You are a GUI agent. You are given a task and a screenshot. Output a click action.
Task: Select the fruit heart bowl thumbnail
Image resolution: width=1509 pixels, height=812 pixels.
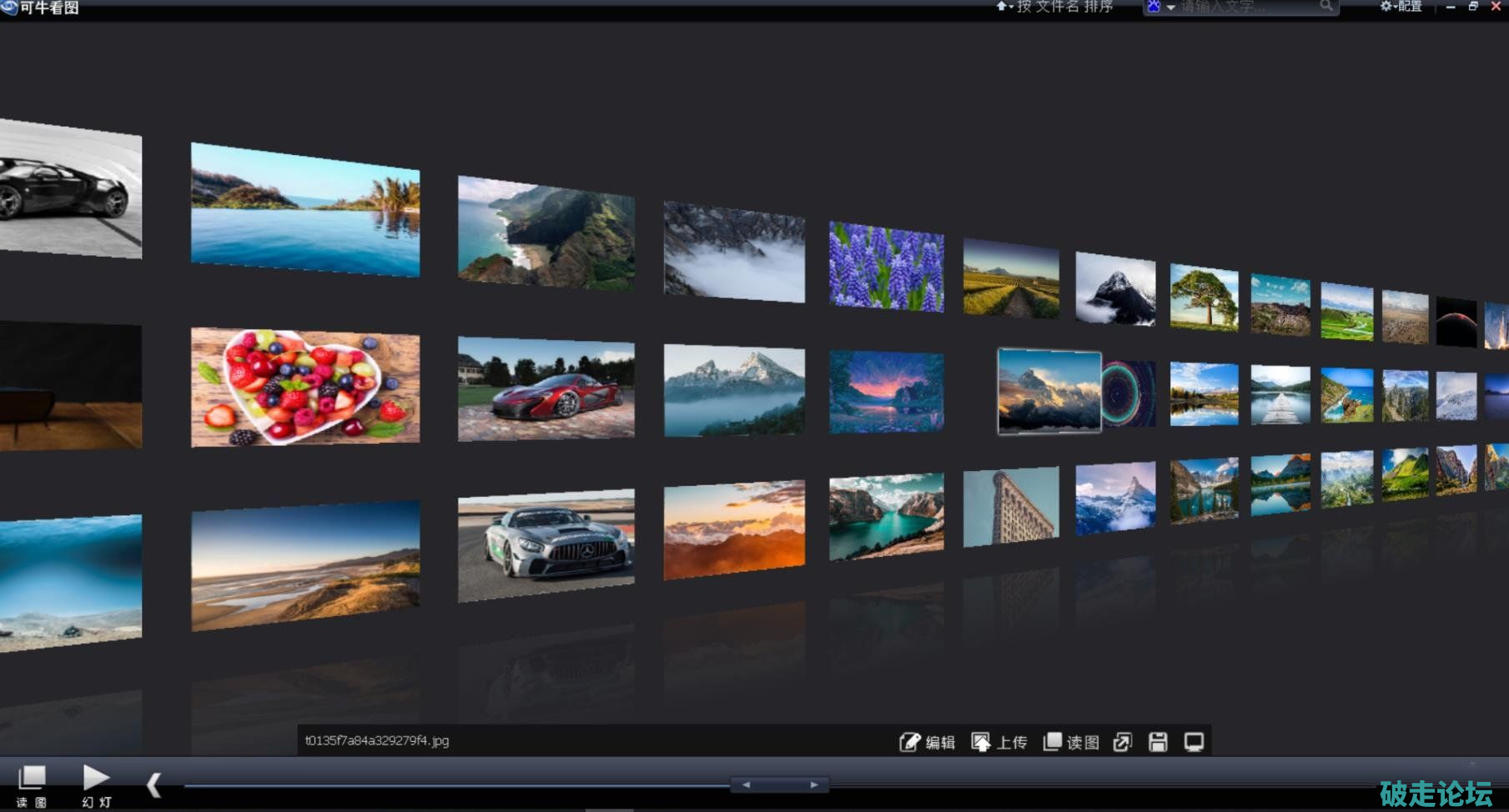(x=304, y=387)
